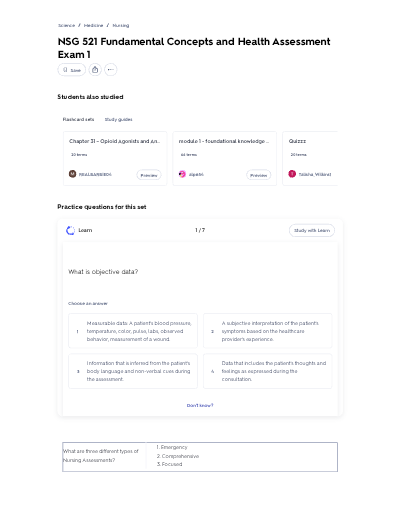
Task: Open the Science breadcrumb link
Action: pos(67,25)
